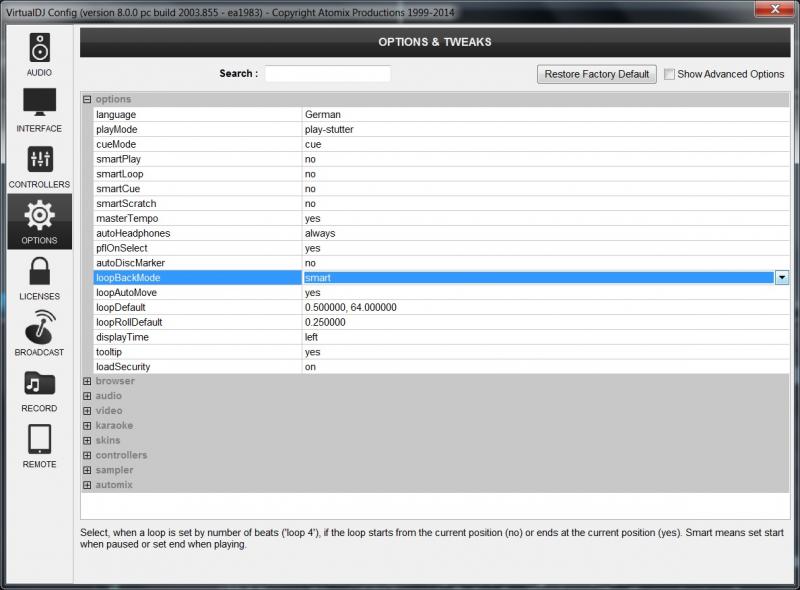The width and height of the screenshot is (800, 590).
Task: Select the cueMode option
Action: click(x=441, y=144)
